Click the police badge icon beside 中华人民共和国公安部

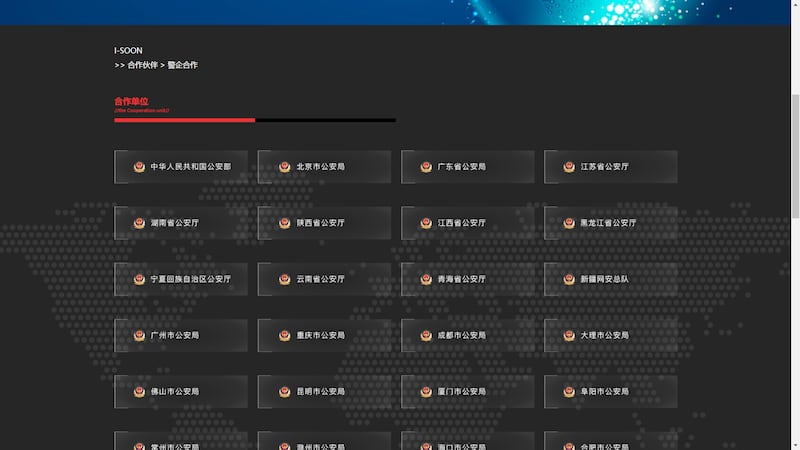tap(139, 167)
